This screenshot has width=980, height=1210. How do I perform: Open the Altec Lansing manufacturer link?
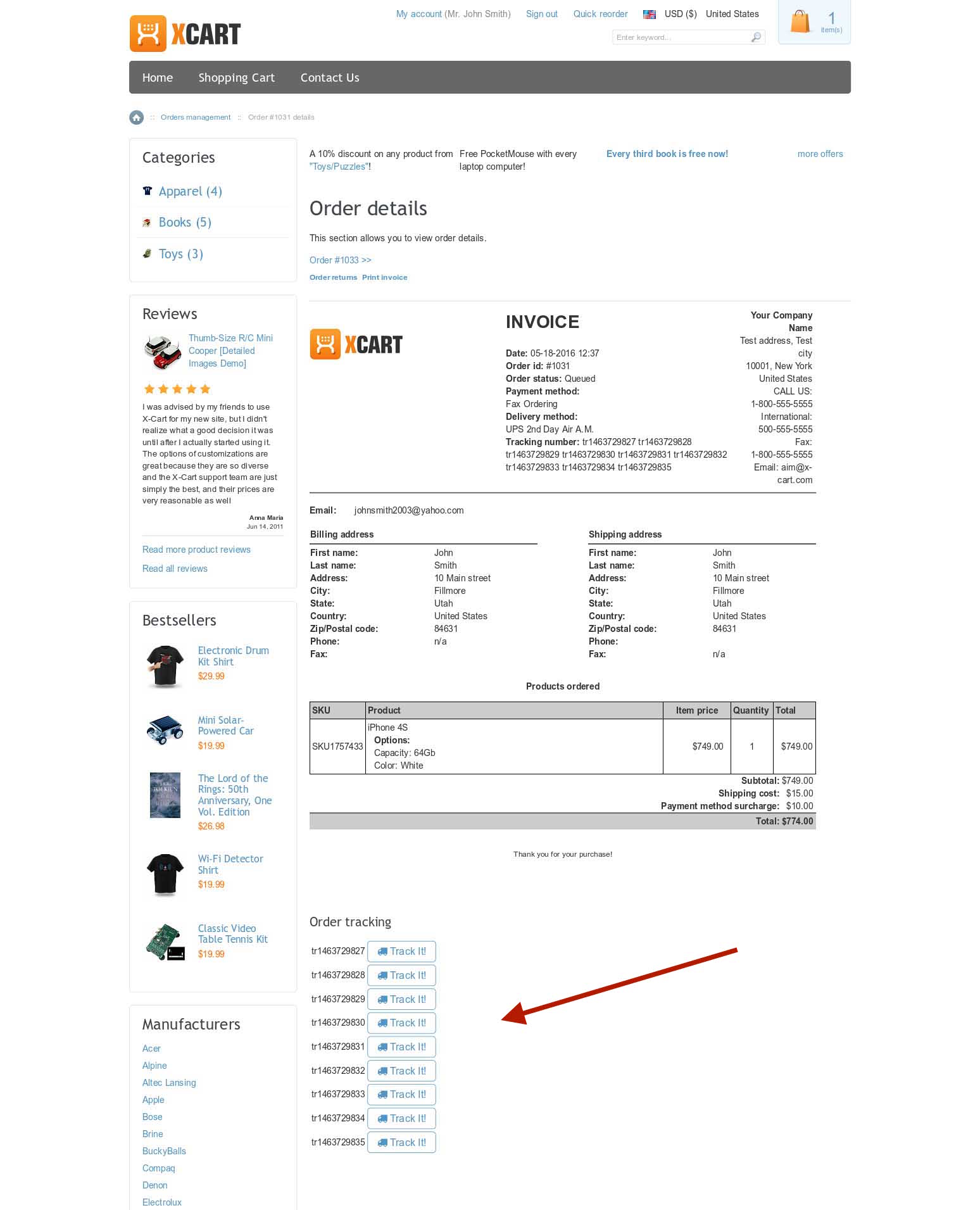tap(169, 1083)
